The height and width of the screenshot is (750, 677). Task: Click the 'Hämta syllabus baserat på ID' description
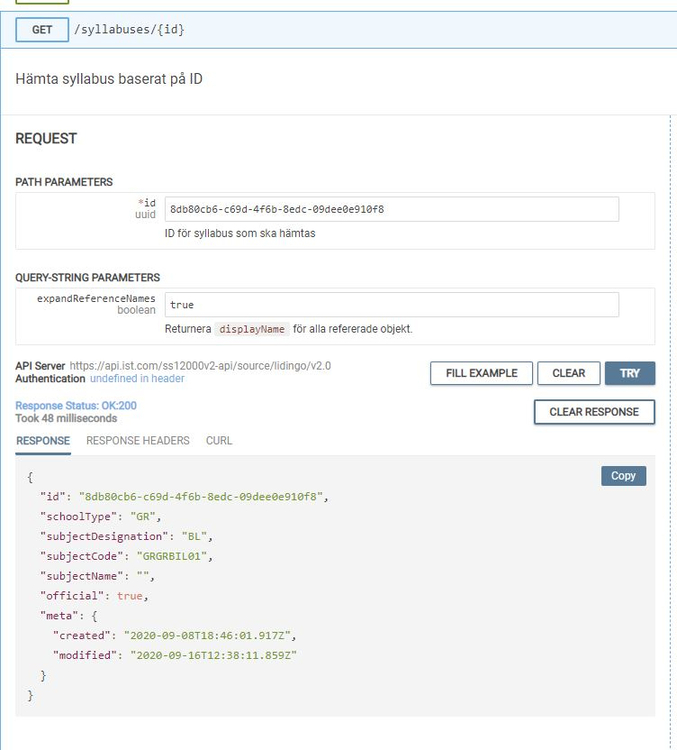pos(109,78)
